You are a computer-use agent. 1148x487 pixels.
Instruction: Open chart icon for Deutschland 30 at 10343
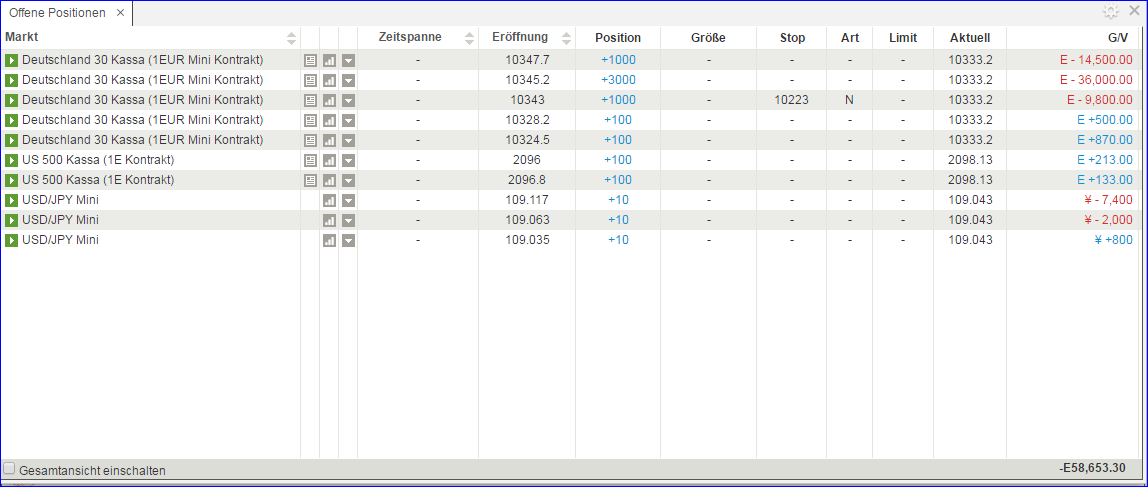pyautogui.click(x=329, y=100)
